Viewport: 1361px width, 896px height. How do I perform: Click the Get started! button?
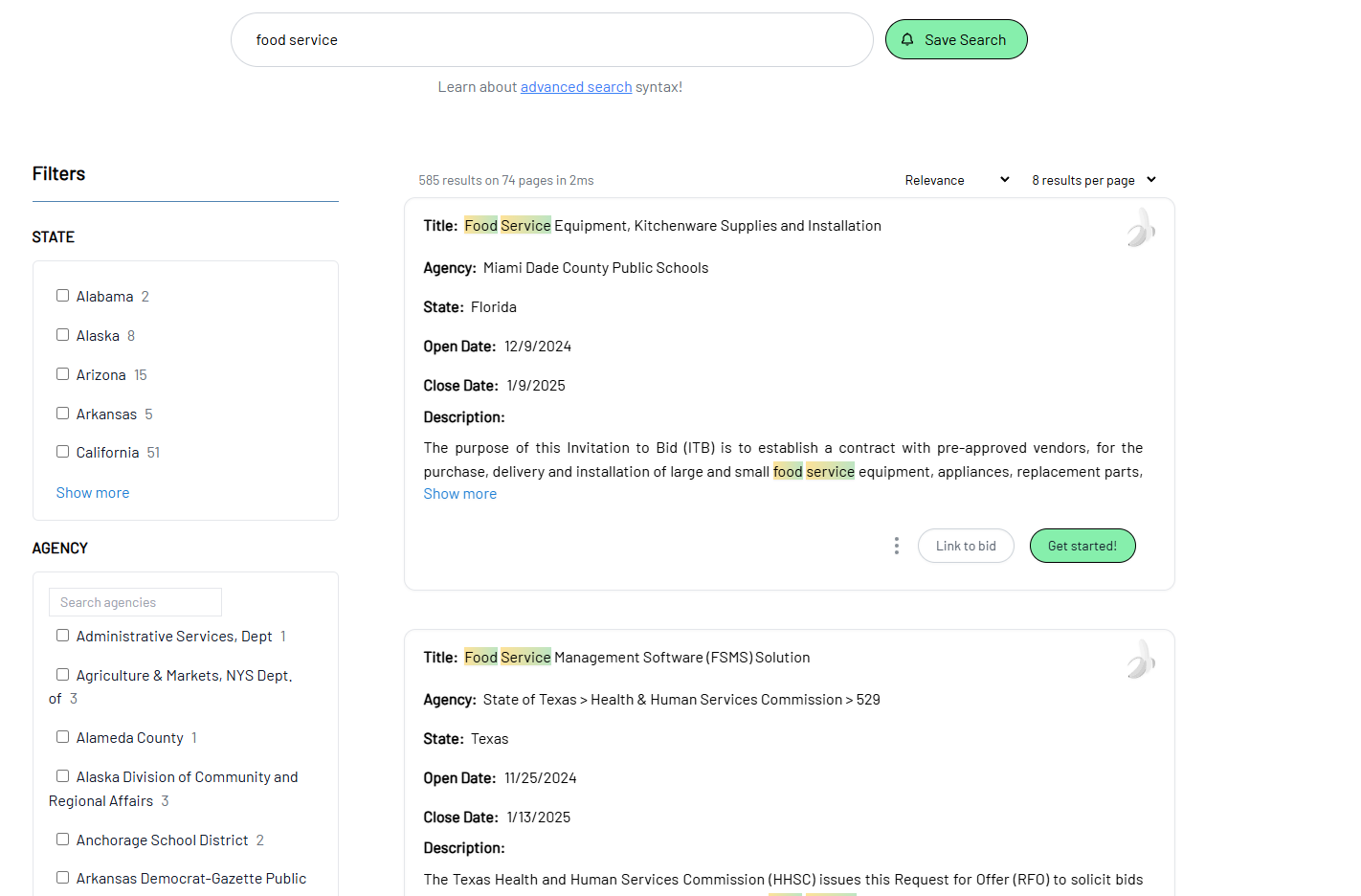point(1082,546)
